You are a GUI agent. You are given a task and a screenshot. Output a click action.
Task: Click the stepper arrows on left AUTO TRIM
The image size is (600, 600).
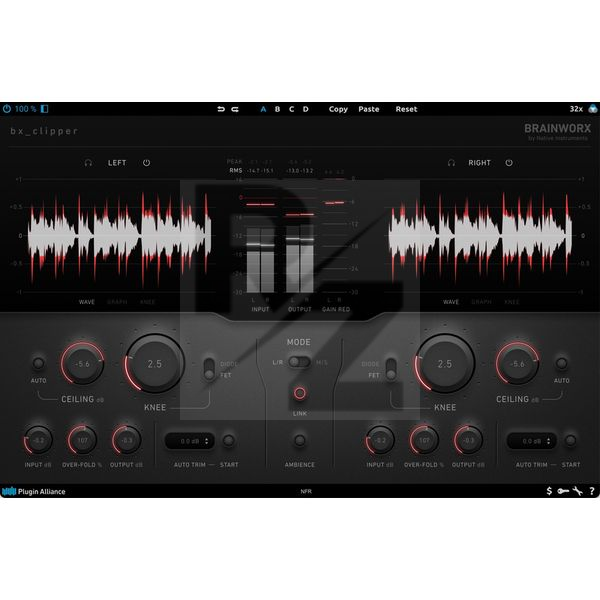pyautogui.click(x=207, y=441)
